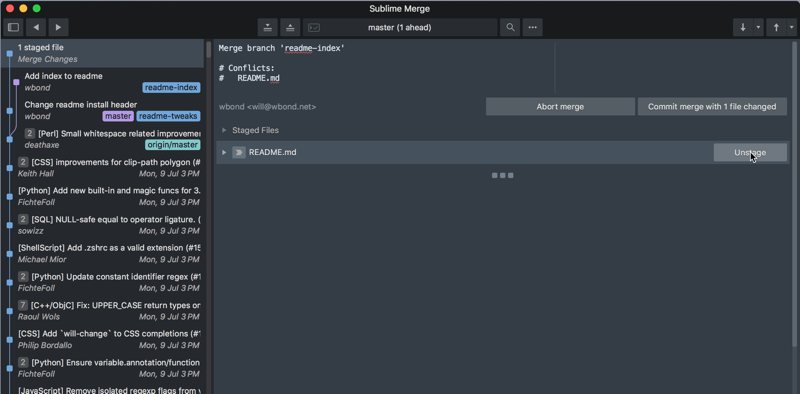Open the search magnifier icon

coord(510,28)
